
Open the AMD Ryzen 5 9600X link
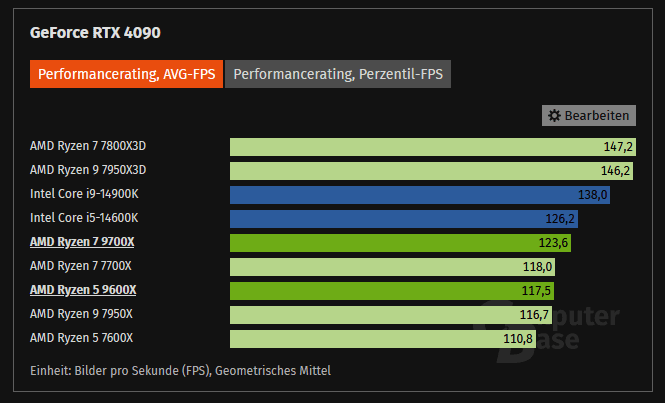pos(82,290)
